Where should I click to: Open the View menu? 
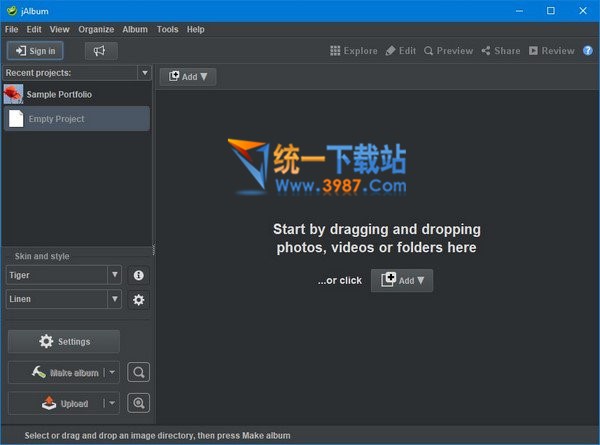coord(60,29)
